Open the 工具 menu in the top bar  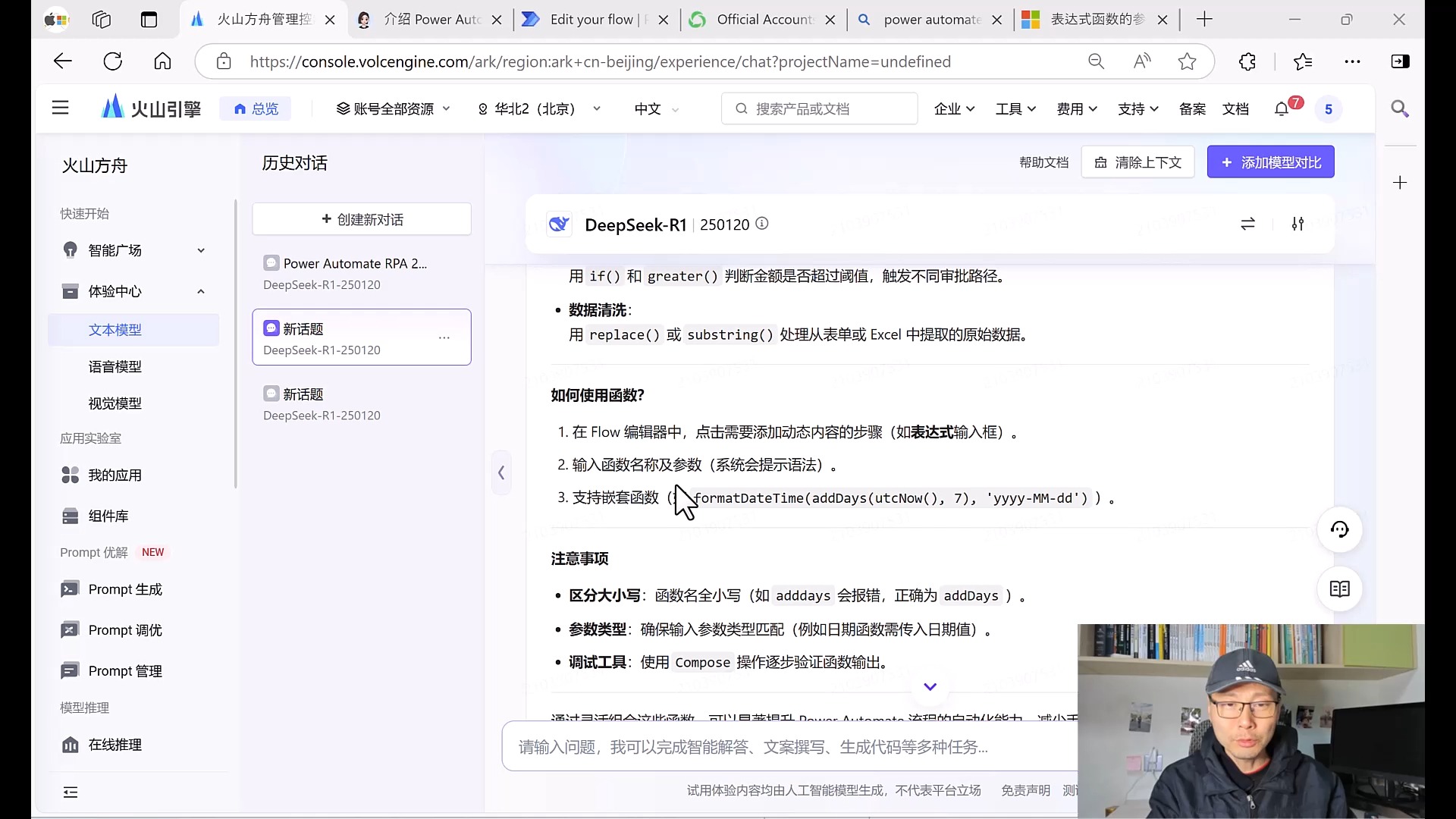(1015, 108)
